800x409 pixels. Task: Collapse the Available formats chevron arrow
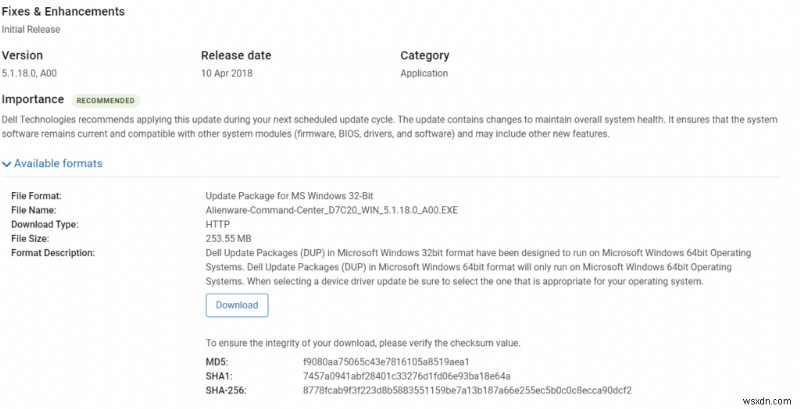pyautogui.click(x=7, y=164)
